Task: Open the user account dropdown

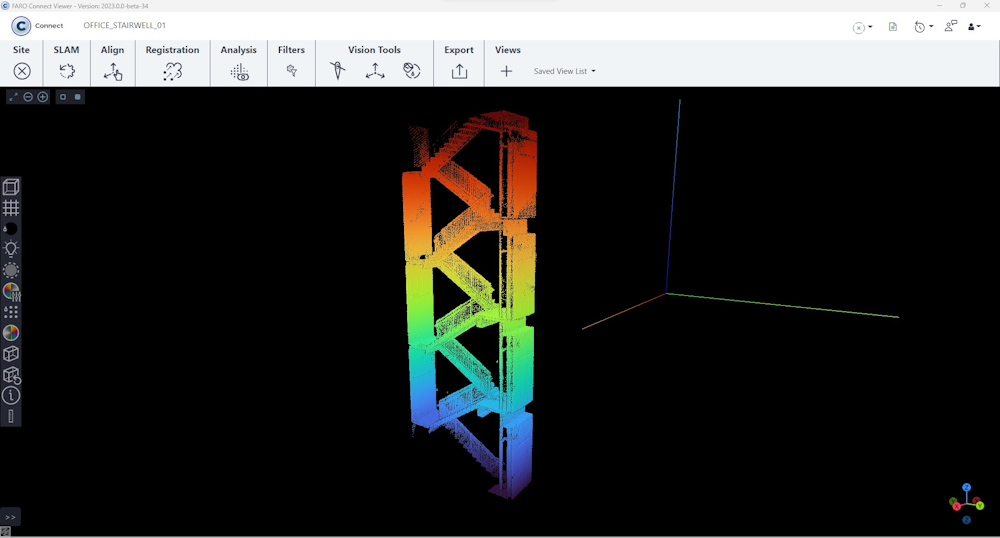Action: click(x=973, y=27)
